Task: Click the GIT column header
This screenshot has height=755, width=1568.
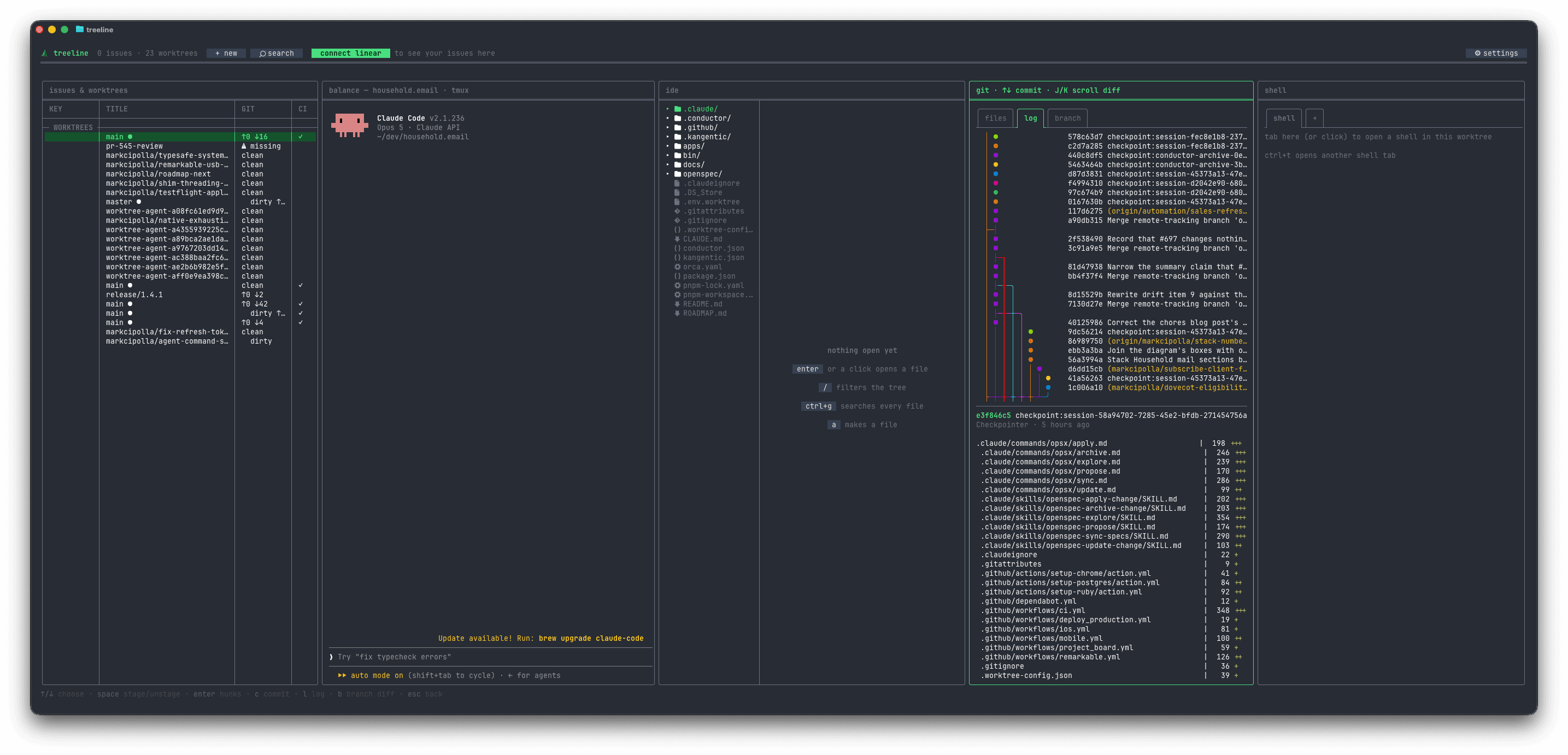Action: [248, 109]
